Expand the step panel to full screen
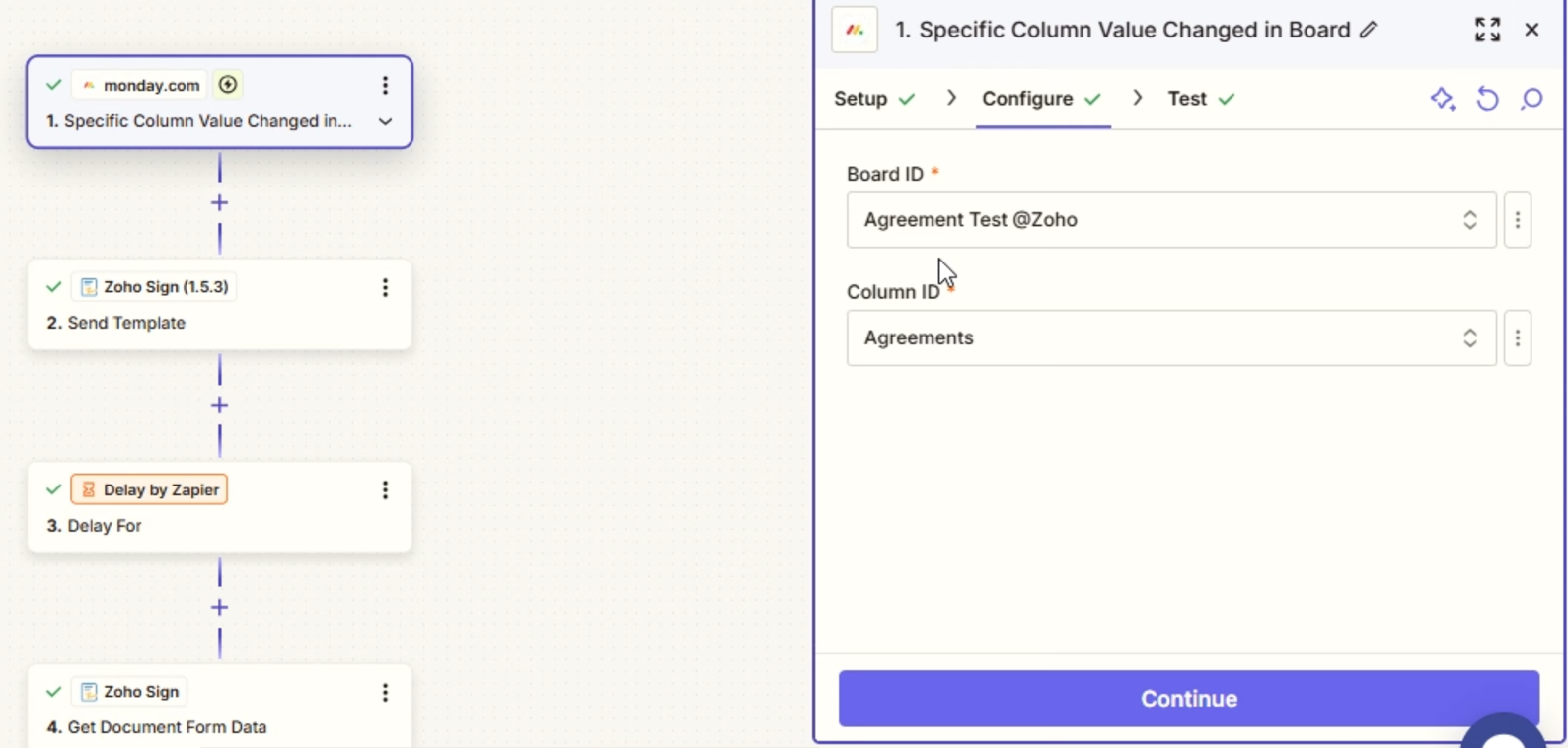Screen dimensions: 1568x748 (x=1487, y=30)
